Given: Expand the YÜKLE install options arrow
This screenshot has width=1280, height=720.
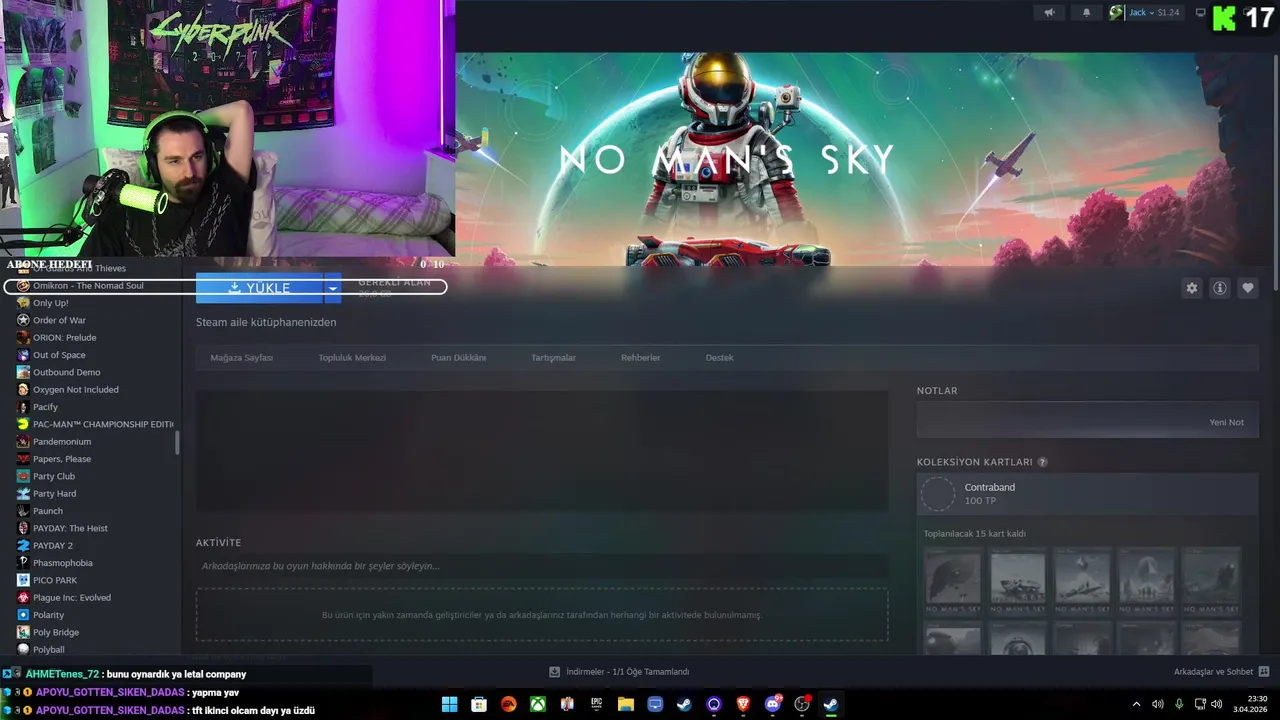Looking at the screenshot, I should pos(333,288).
